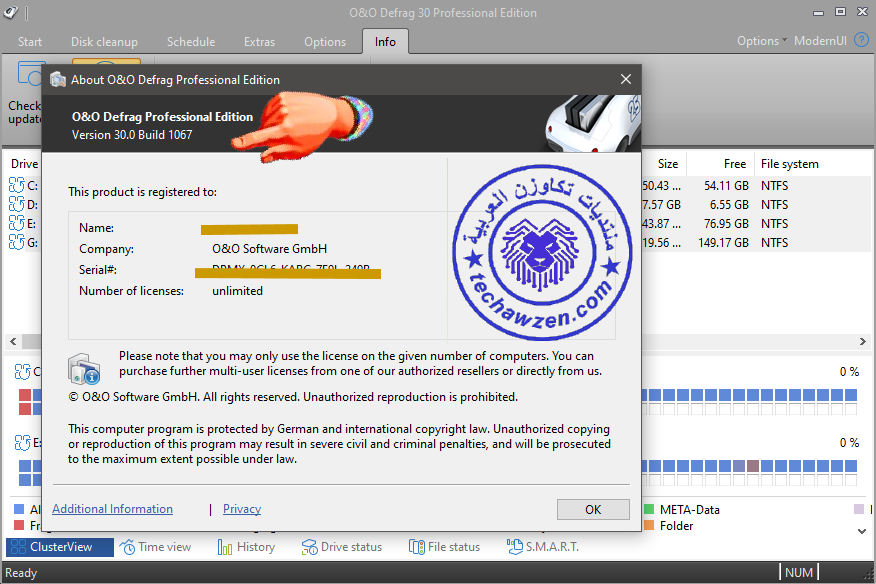Click the Free column header
Screen dimensions: 876x584
click(734, 164)
